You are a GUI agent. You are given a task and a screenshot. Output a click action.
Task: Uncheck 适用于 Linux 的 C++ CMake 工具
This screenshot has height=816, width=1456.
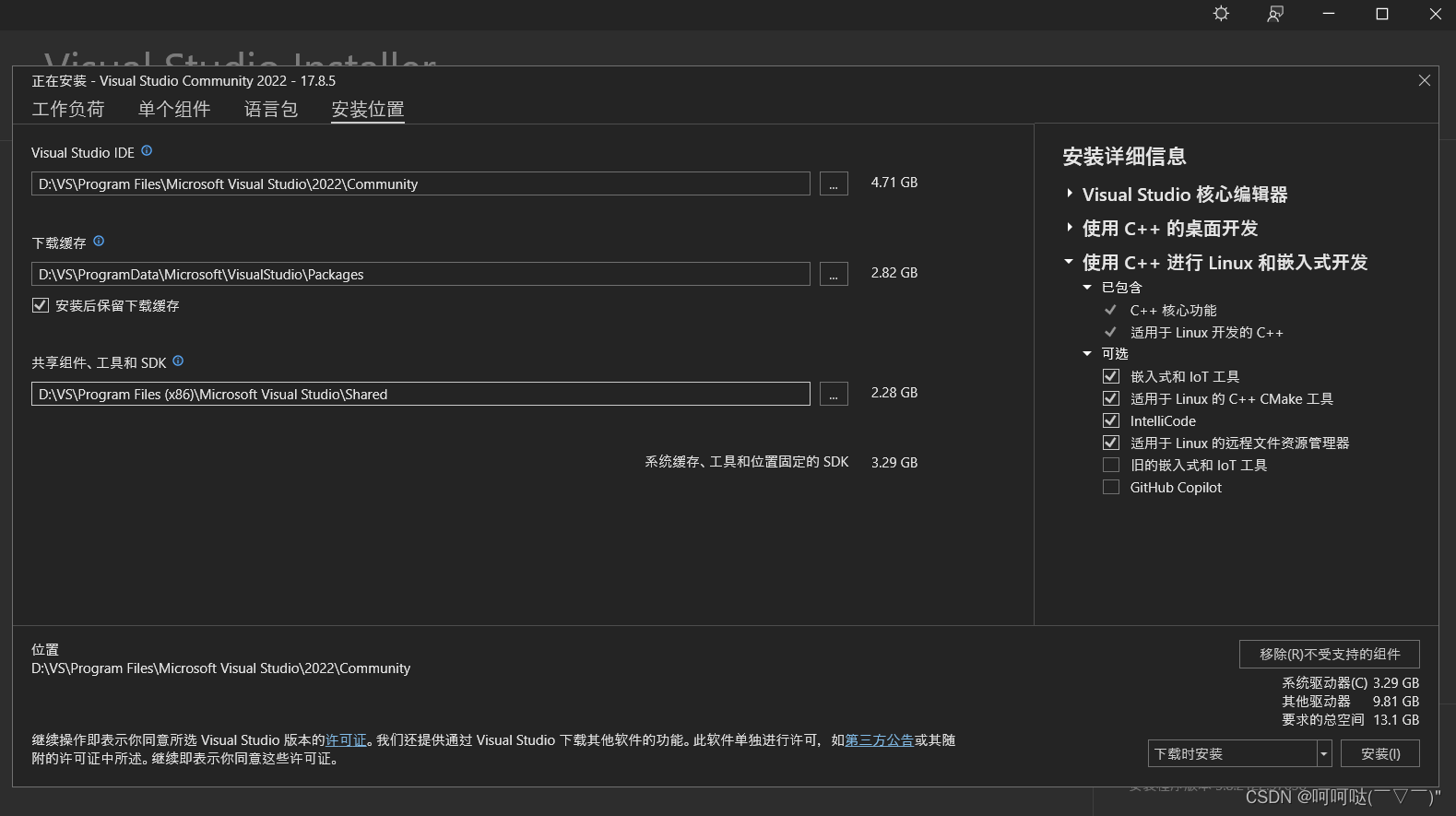click(x=1111, y=398)
